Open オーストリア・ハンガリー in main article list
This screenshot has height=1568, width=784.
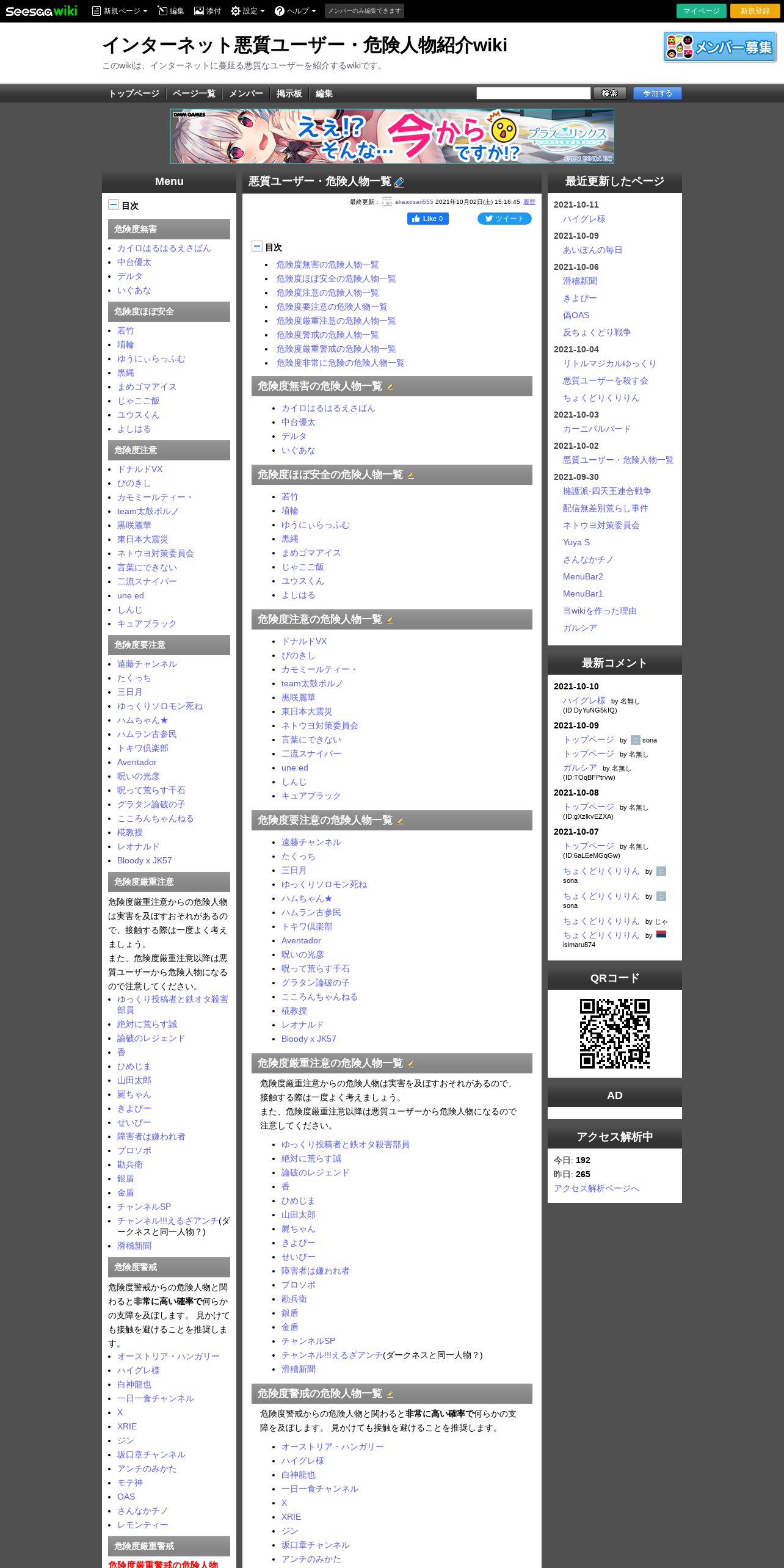[333, 1446]
